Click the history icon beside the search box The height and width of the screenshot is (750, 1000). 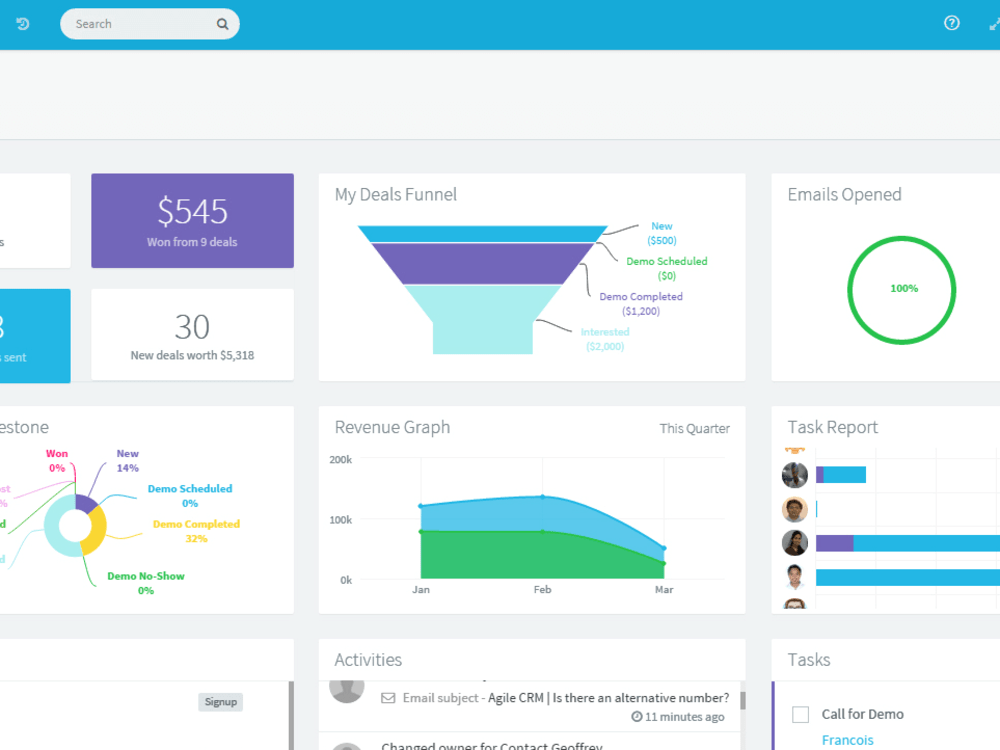(x=23, y=24)
